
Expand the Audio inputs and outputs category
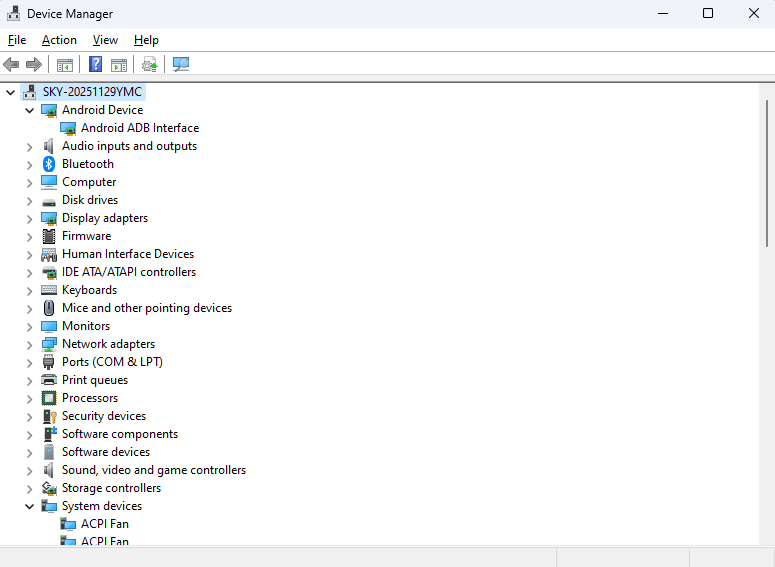[30, 147]
